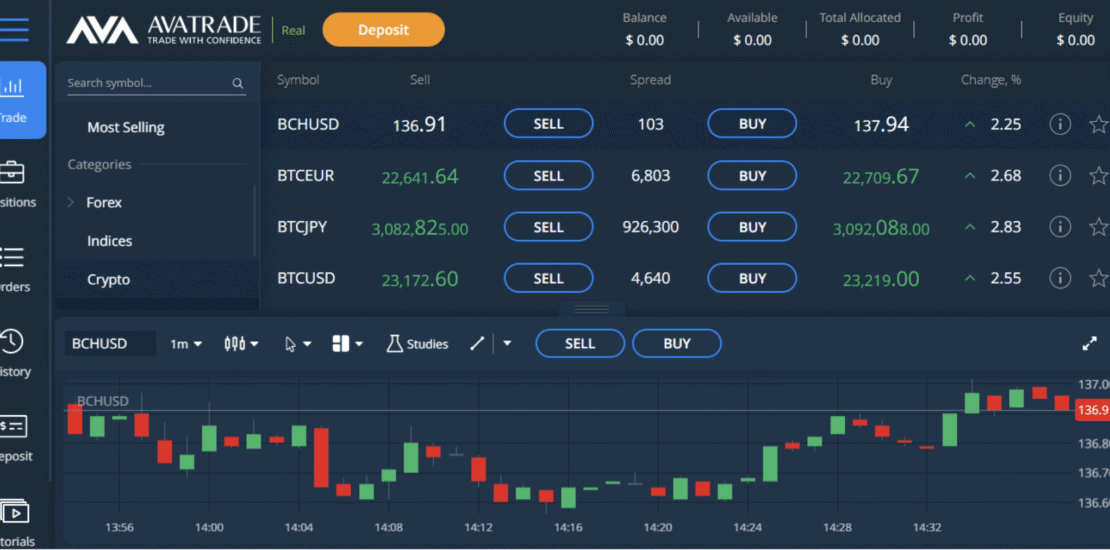The height and width of the screenshot is (550, 1110).
Task: Expand the chart to fullscreen
Action: 1089,344
